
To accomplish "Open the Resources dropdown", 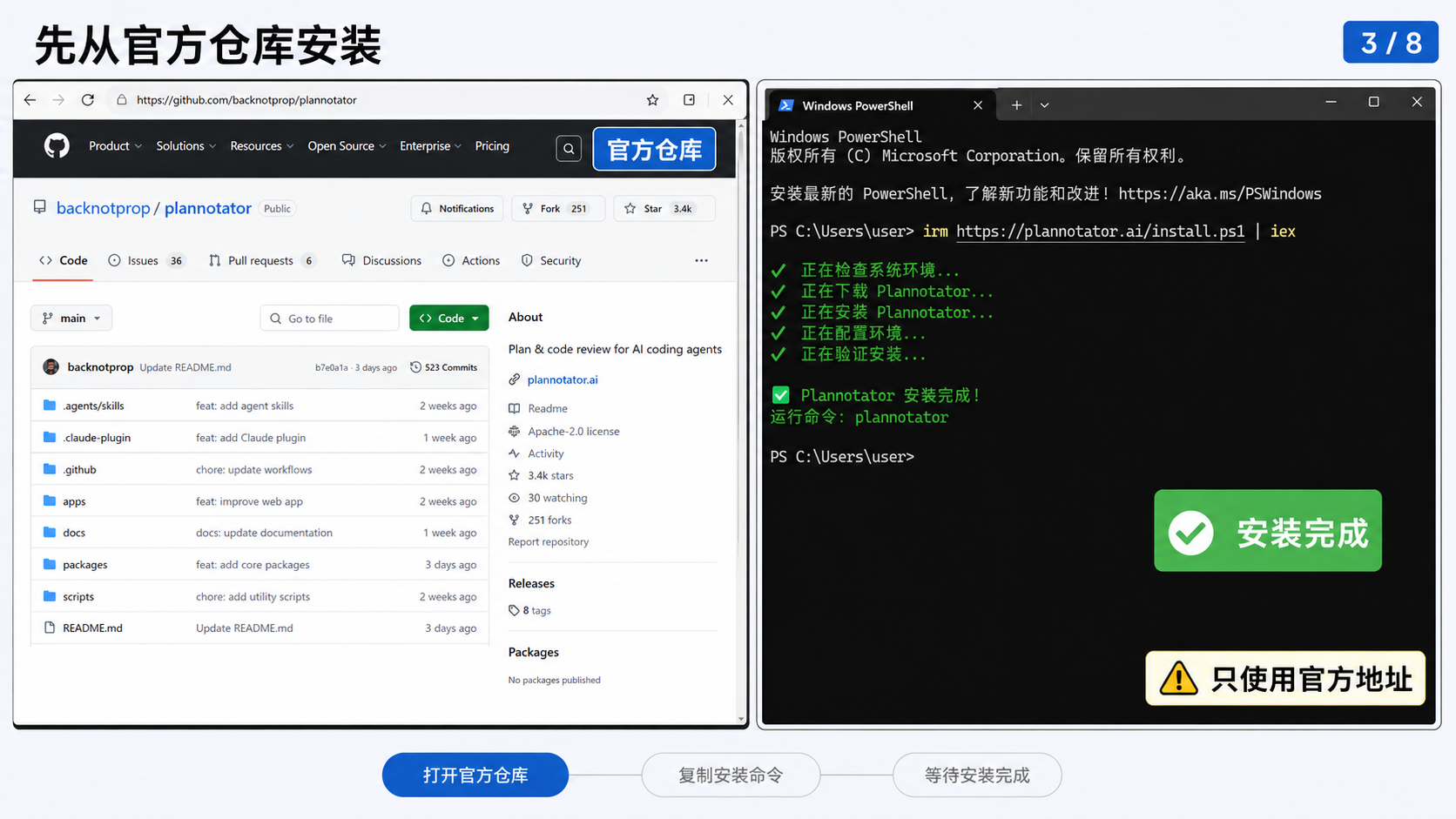I will (x=261, y=146).
